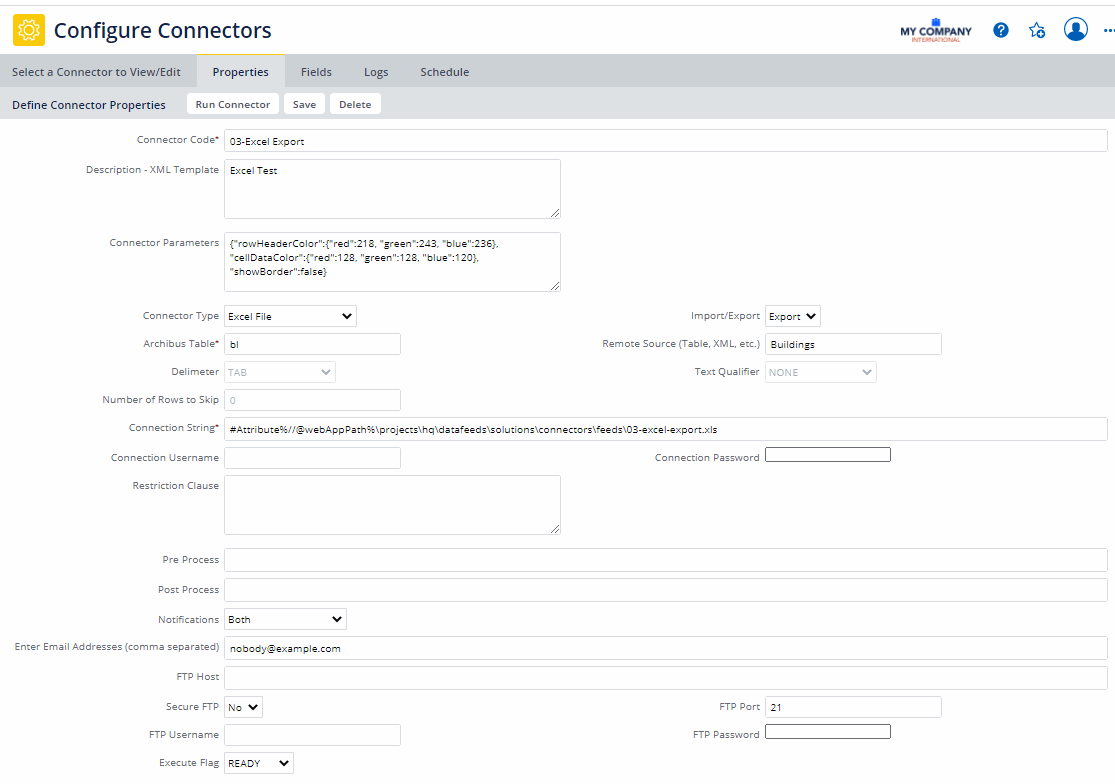The width and height of the screenshot is (1115, 784).
Task: Open the Logs tab
Action: pos(376,72)
